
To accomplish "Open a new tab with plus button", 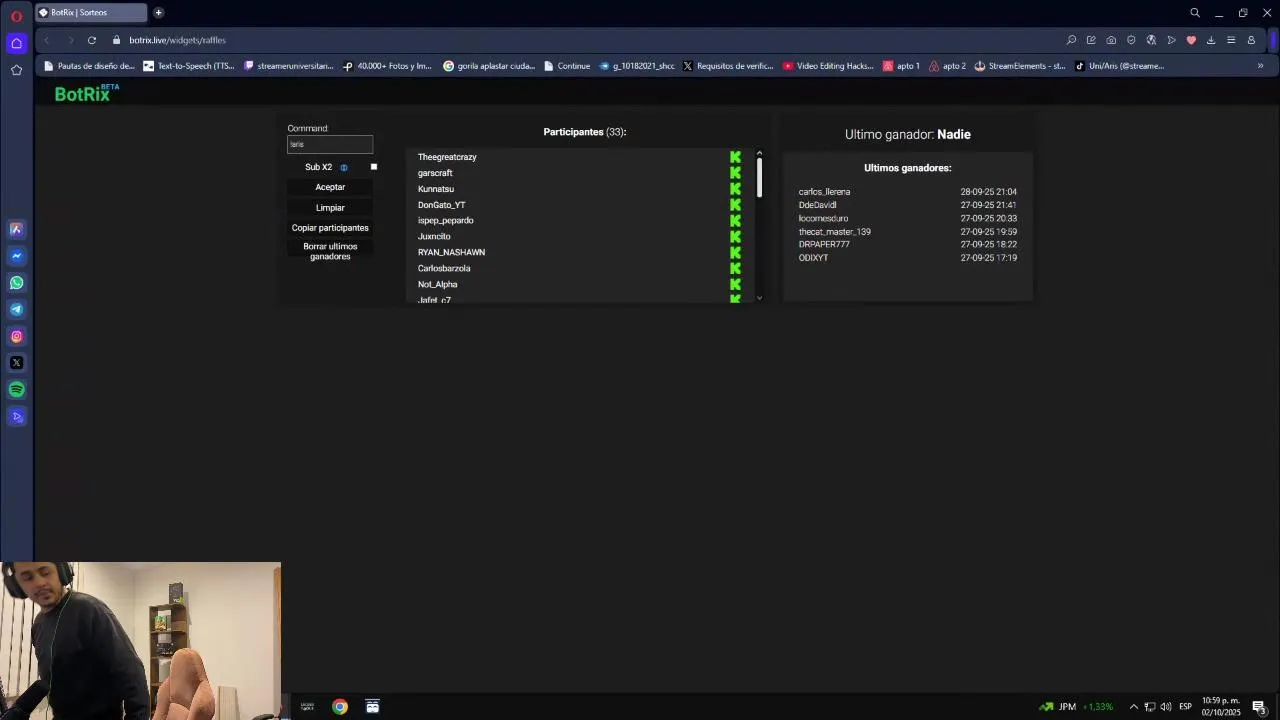I will [158, 13].
